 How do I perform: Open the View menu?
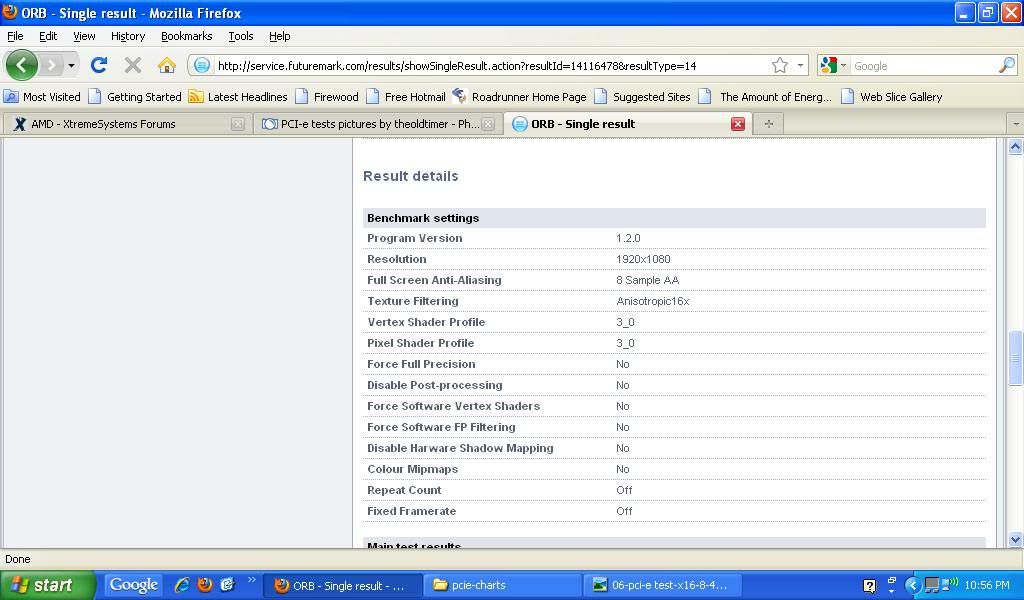point(84,36)
